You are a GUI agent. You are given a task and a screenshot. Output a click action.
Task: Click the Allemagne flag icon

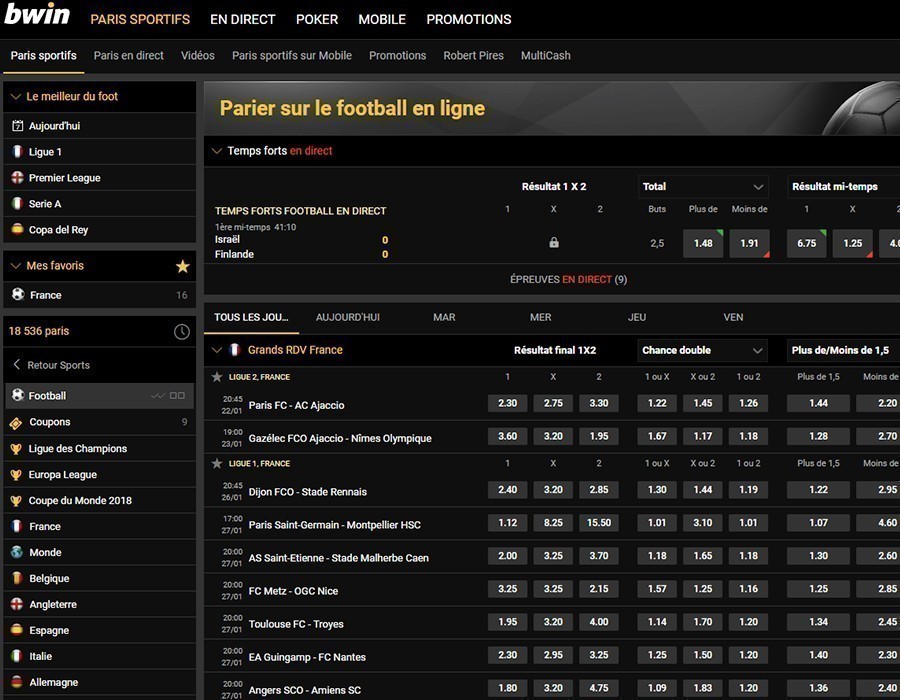[x=17, y=682]
